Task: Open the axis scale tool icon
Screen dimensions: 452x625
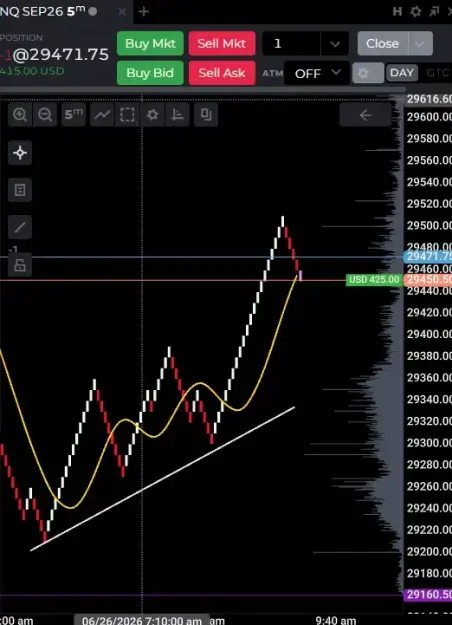Action: click(x=177, y=115)
